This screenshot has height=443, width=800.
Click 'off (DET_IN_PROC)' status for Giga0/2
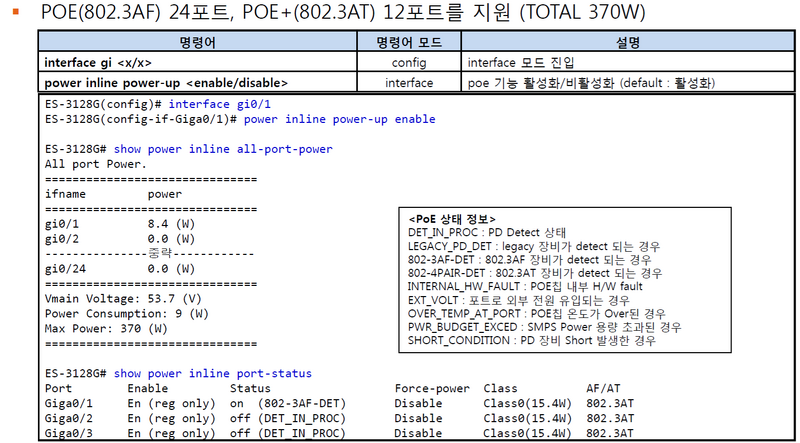288,419
